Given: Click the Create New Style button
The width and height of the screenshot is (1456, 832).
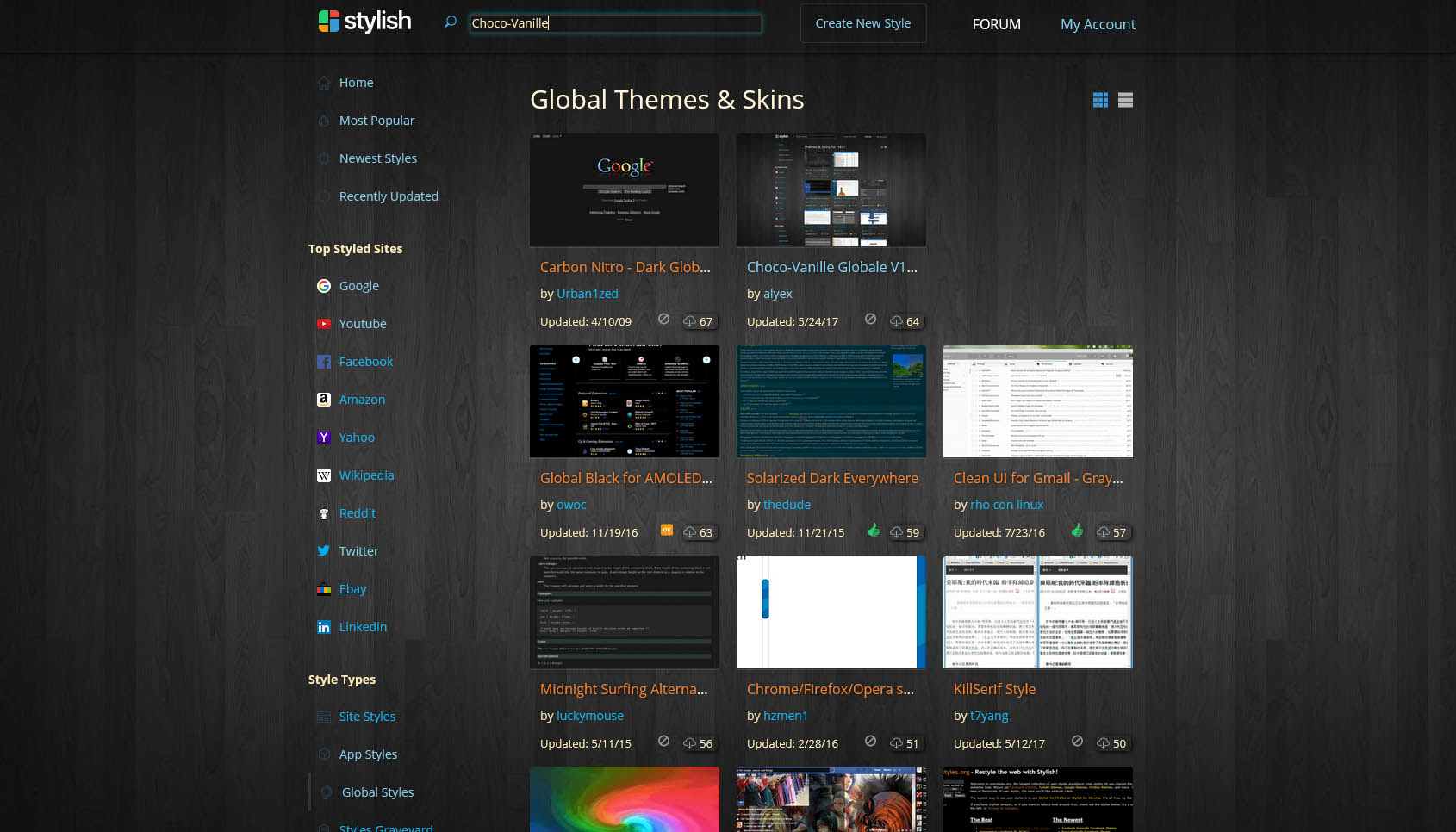Looking at the screenshot, I should (863, 23).
